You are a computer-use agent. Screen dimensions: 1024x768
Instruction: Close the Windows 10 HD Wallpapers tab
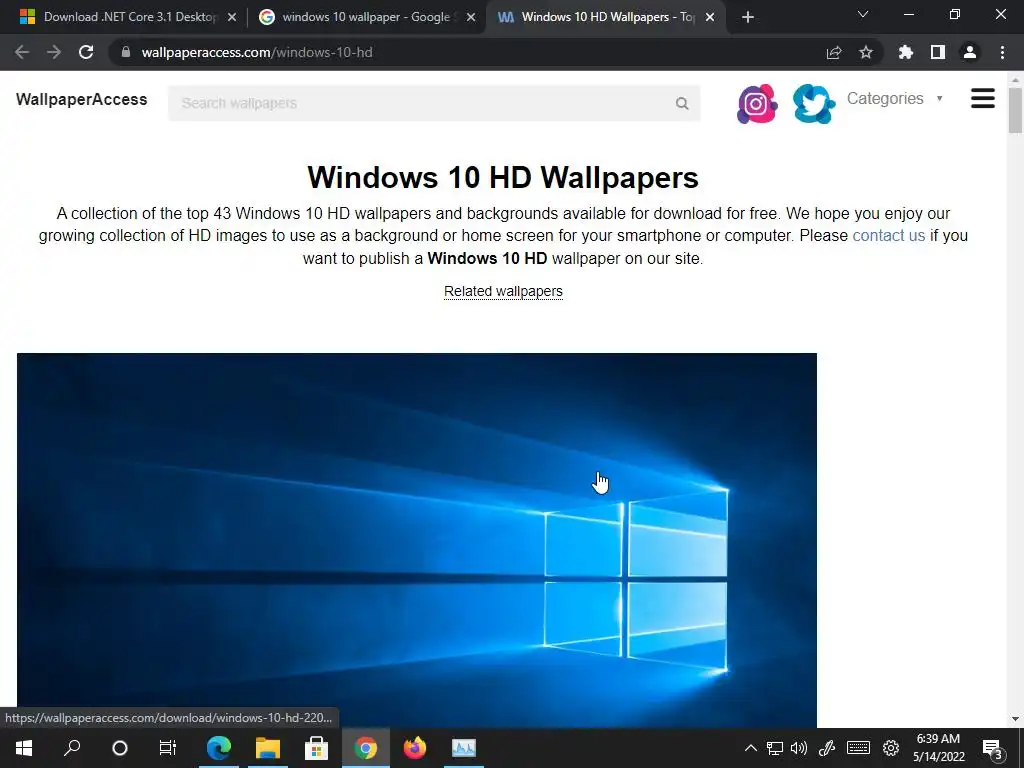[710, 17]
